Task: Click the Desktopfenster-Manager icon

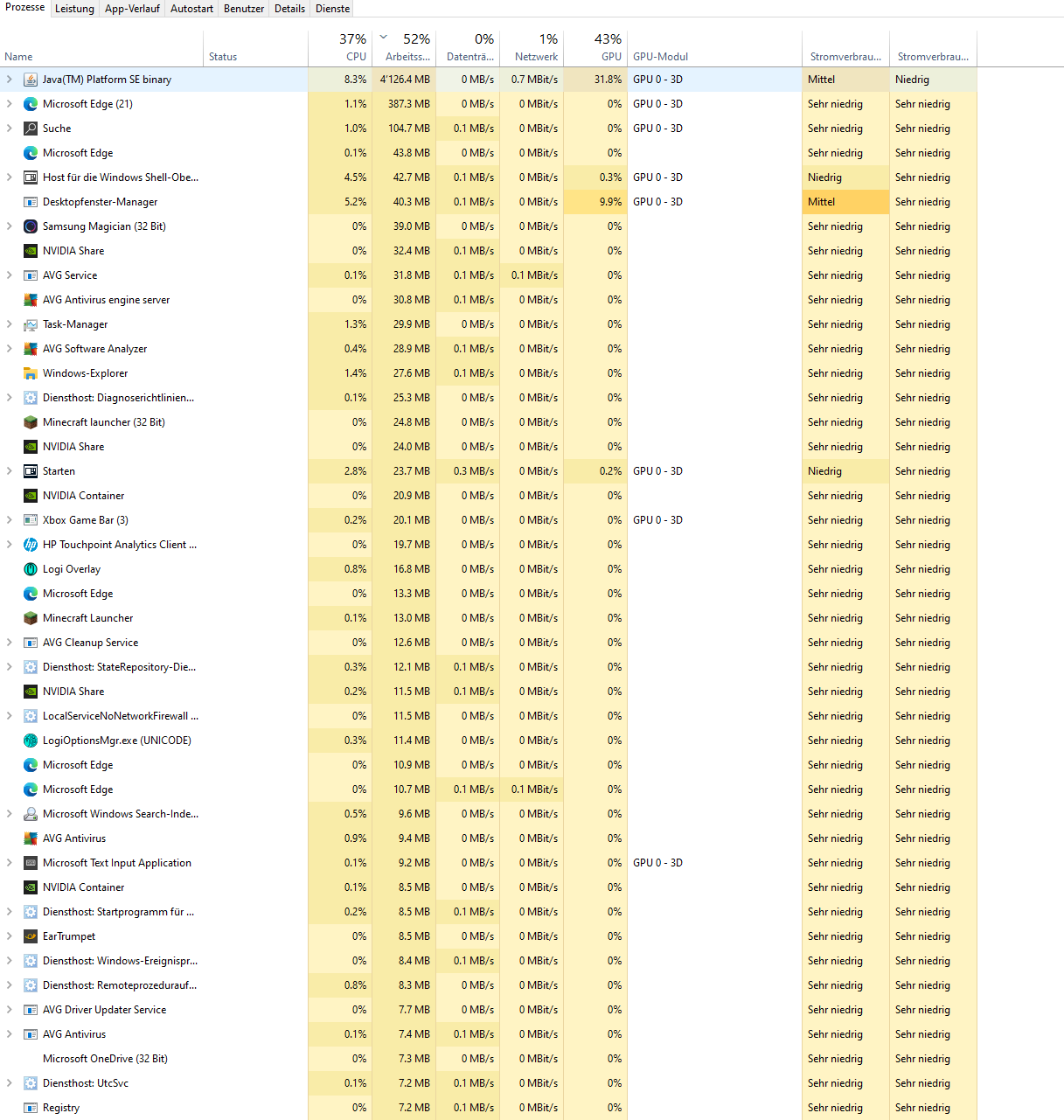Action: click(x=31, y=202)
